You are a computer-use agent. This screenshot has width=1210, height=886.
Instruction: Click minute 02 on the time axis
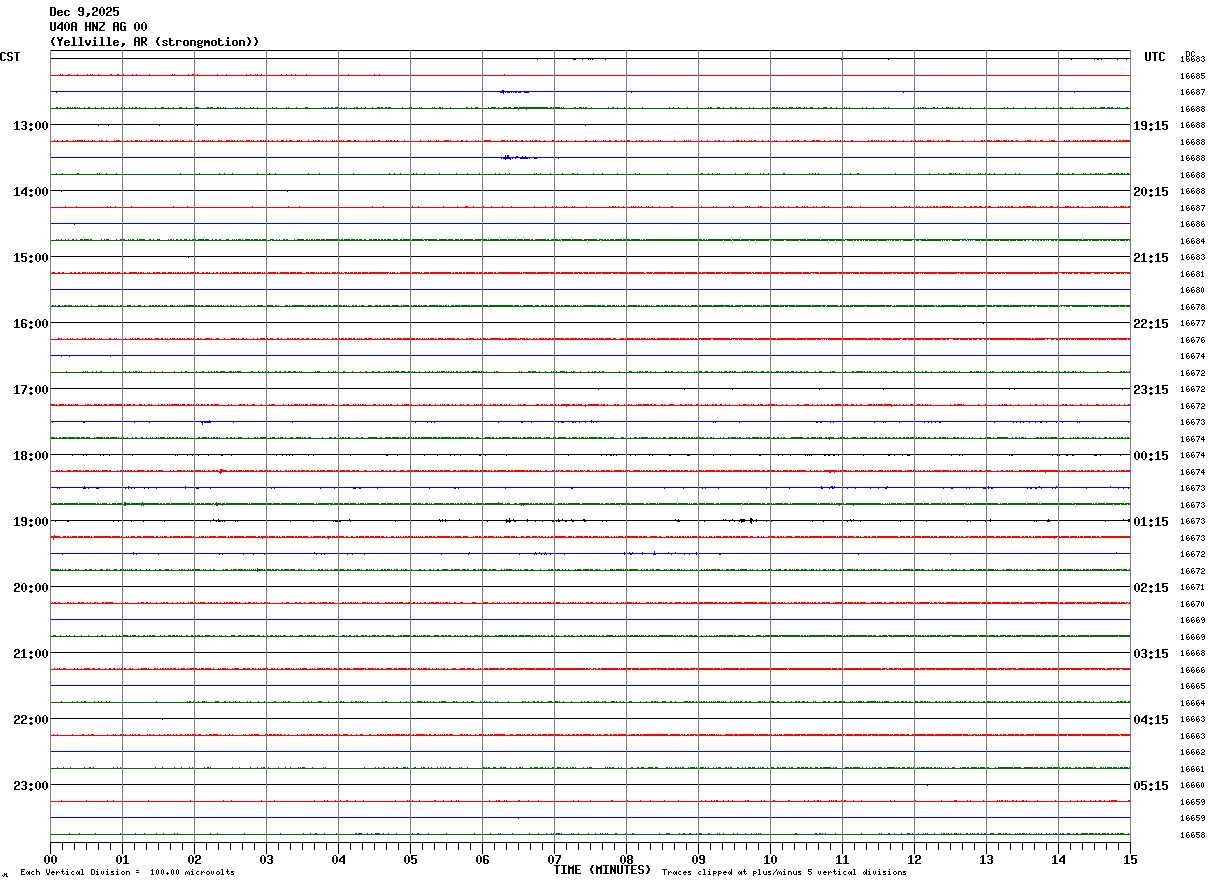pos(194,859)
